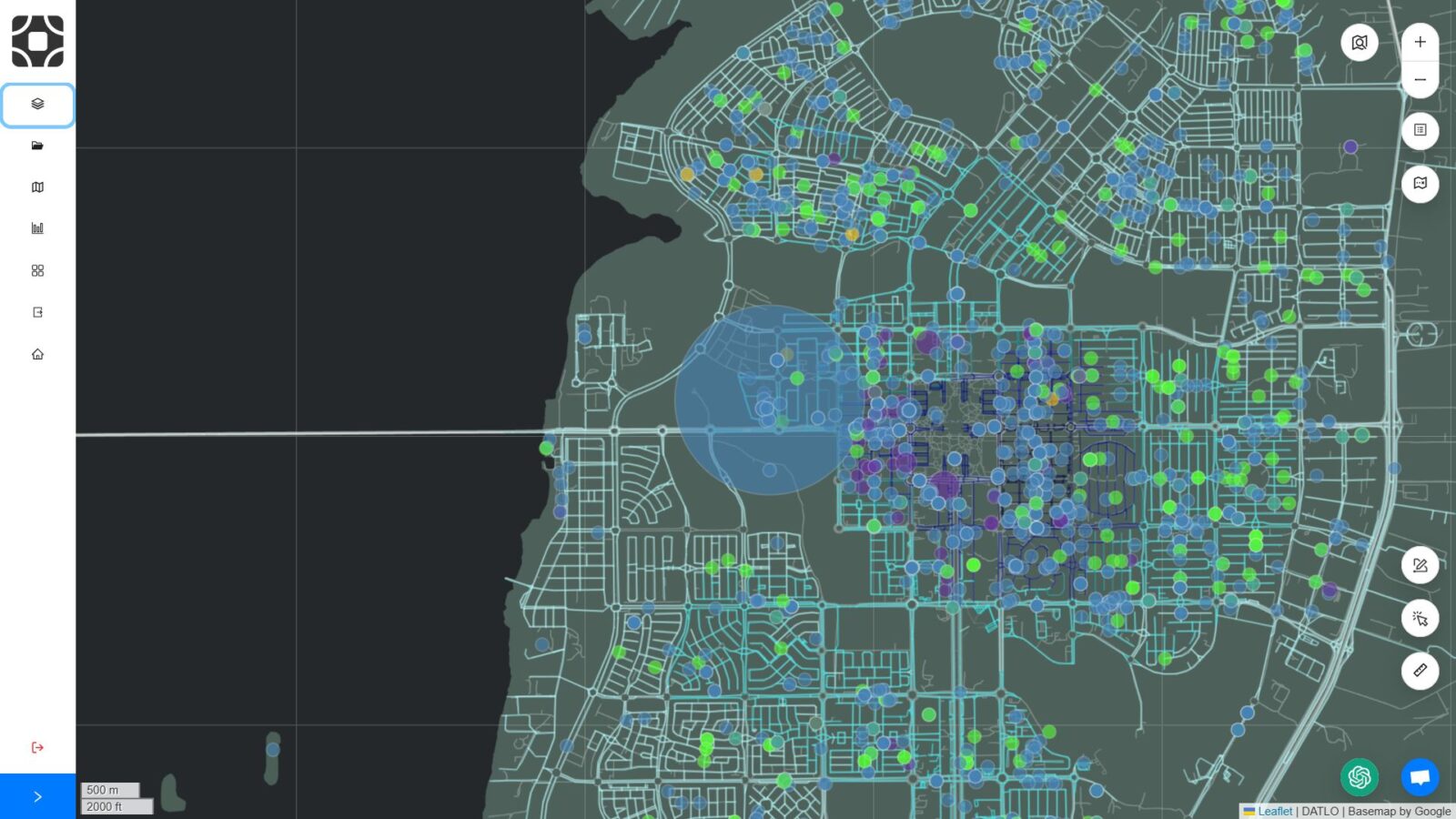Activate the click-select cursor tool
The image size is (1456, 819).
pos(1420,619)
